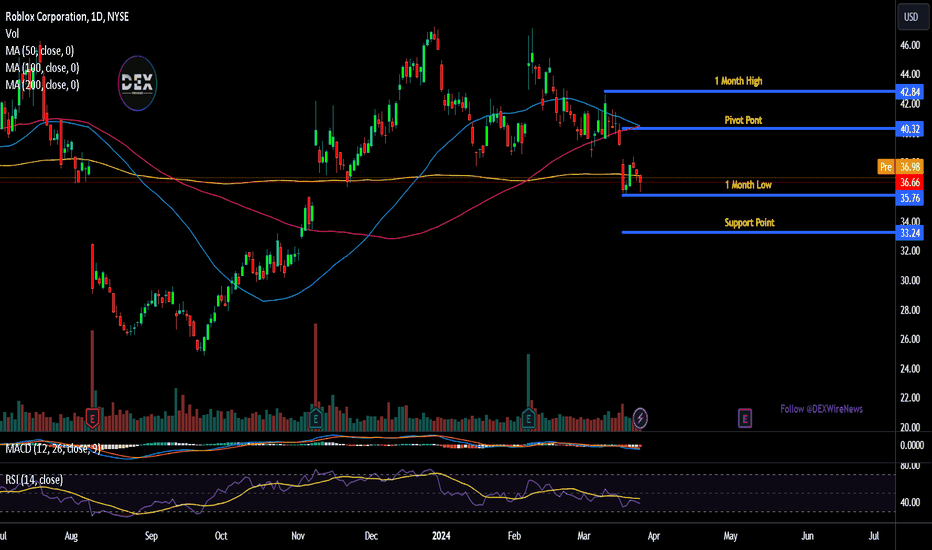Viewport: 932px width, 550px height.
Task: Click the Dec label on time axis
Action: click(x=371, y=536)
